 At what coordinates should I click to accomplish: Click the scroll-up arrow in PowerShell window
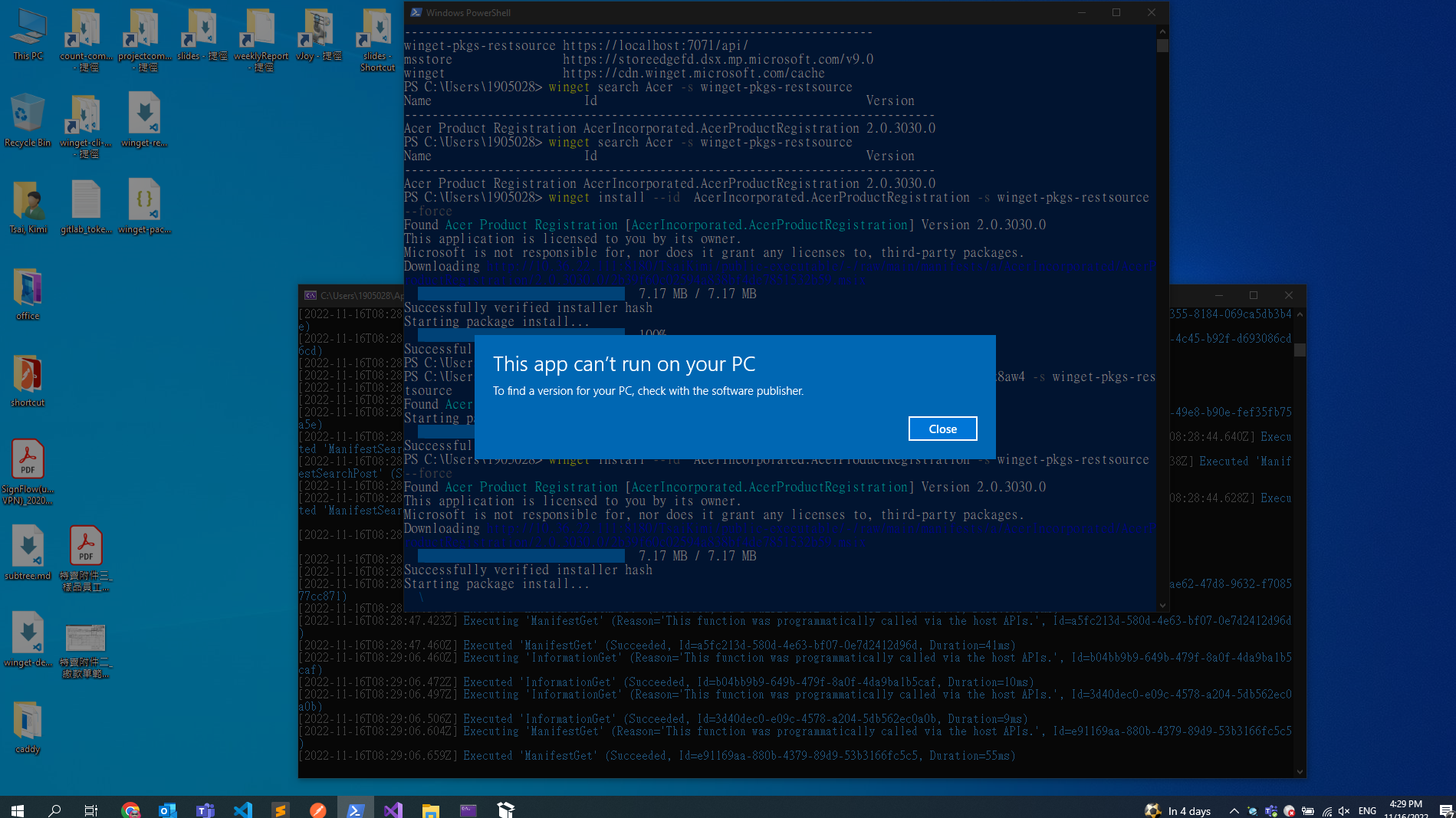[1162, 31]
